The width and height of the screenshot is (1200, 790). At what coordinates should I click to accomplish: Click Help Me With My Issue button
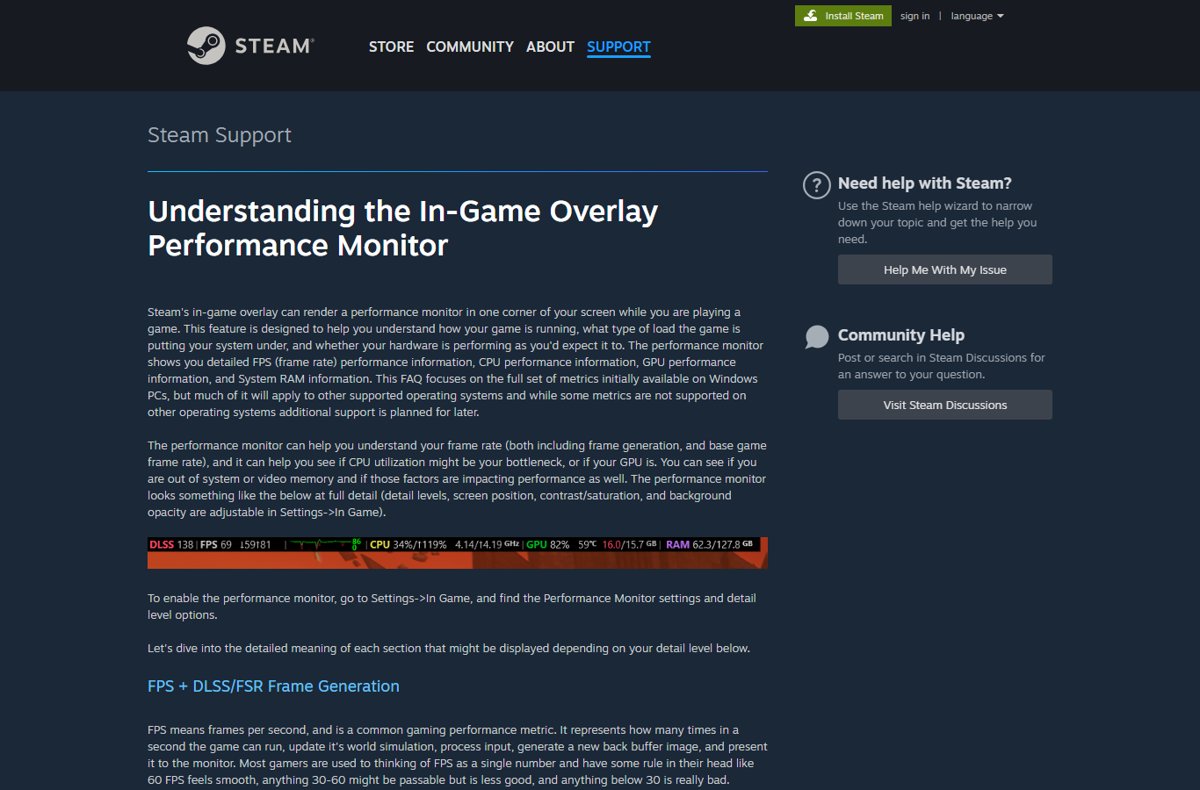(945, 270)
